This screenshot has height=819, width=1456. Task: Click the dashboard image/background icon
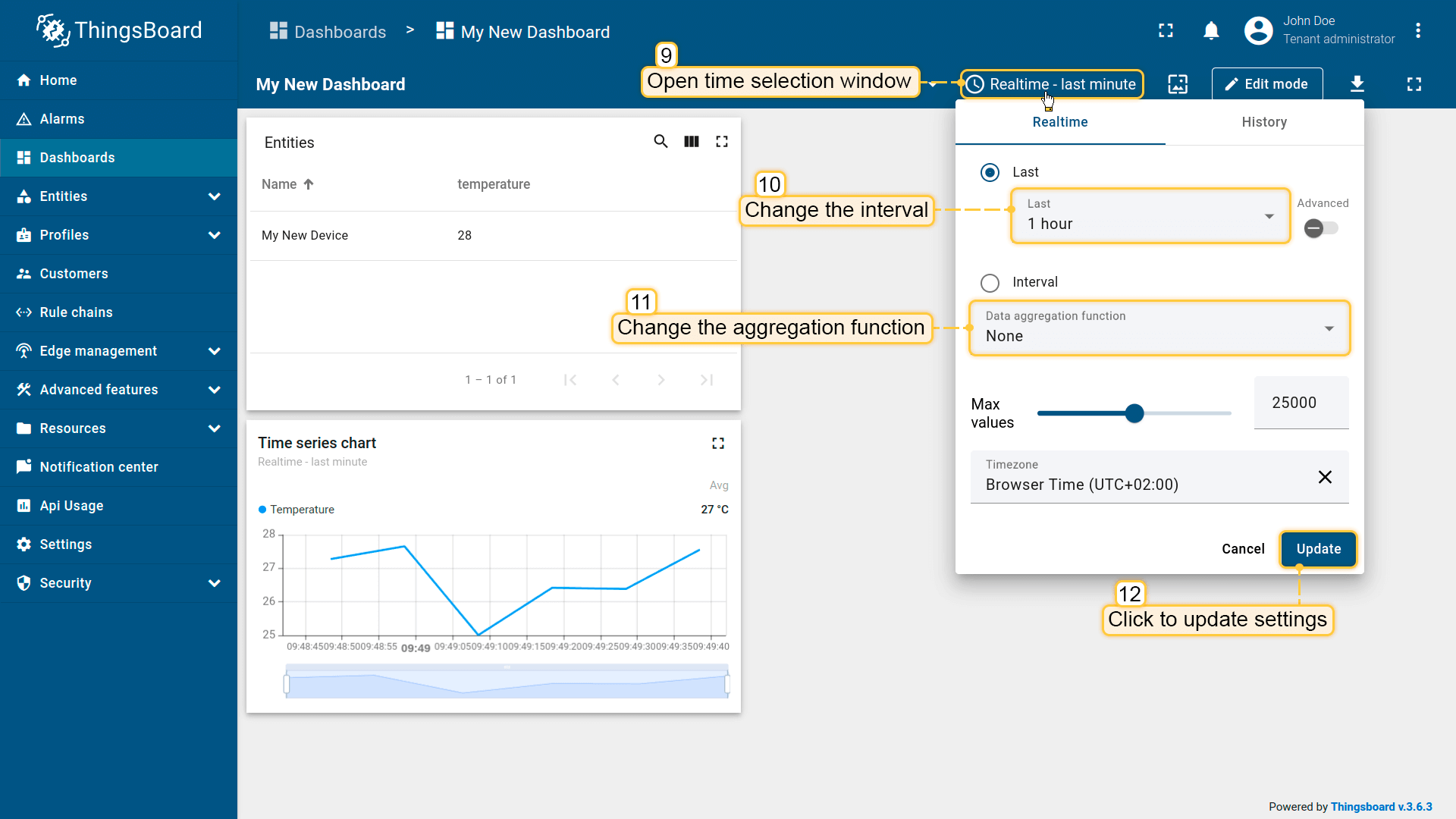(1178, 84)
